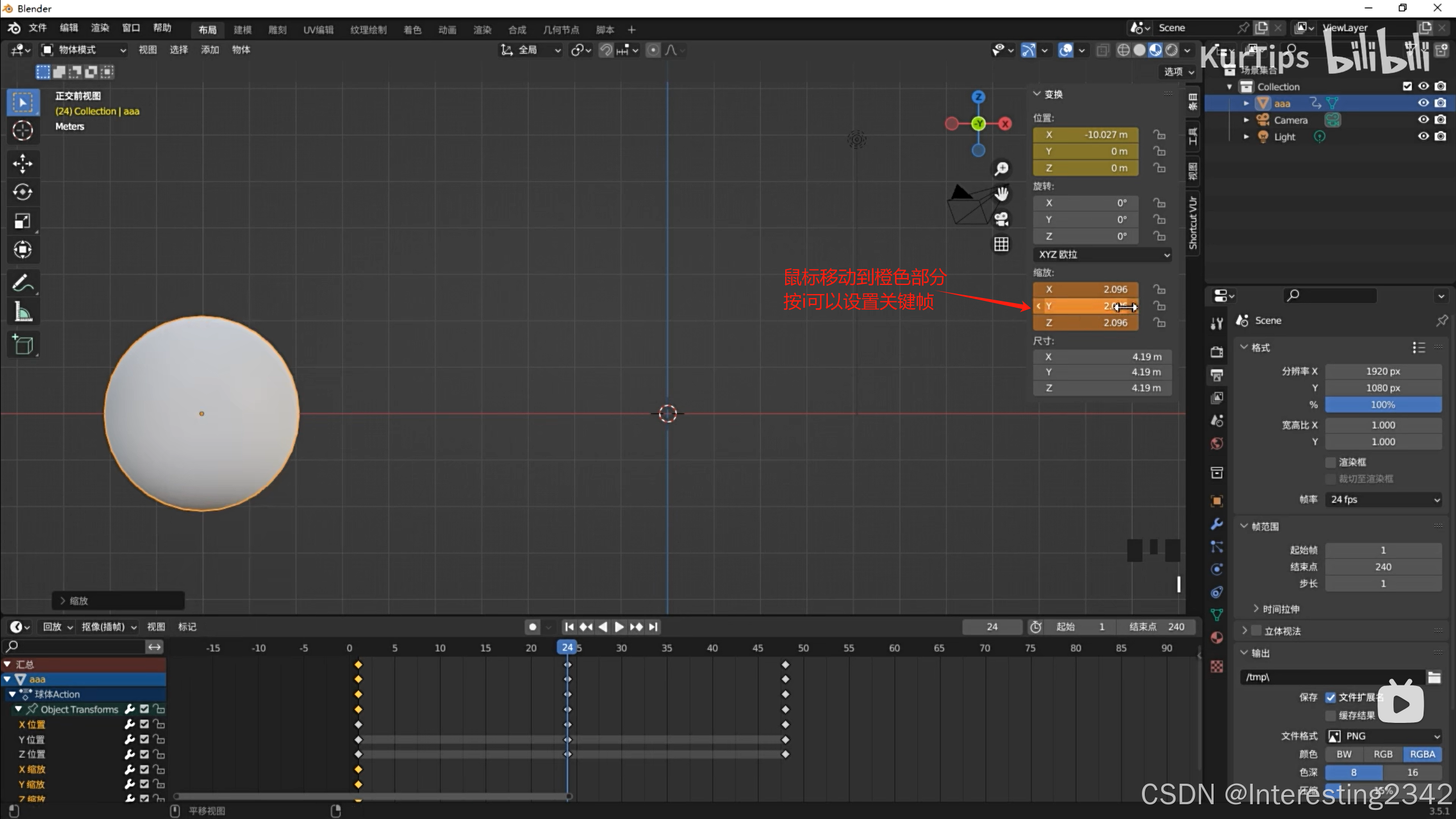The image size is (1456, 819).
Task: Open the XYZ 欧拉 rotation mode dropdown
Action: (x=1102, y=254)
